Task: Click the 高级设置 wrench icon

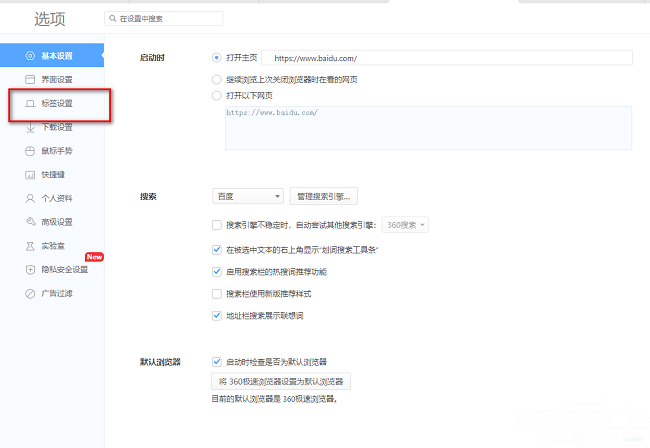Action: 30,222
